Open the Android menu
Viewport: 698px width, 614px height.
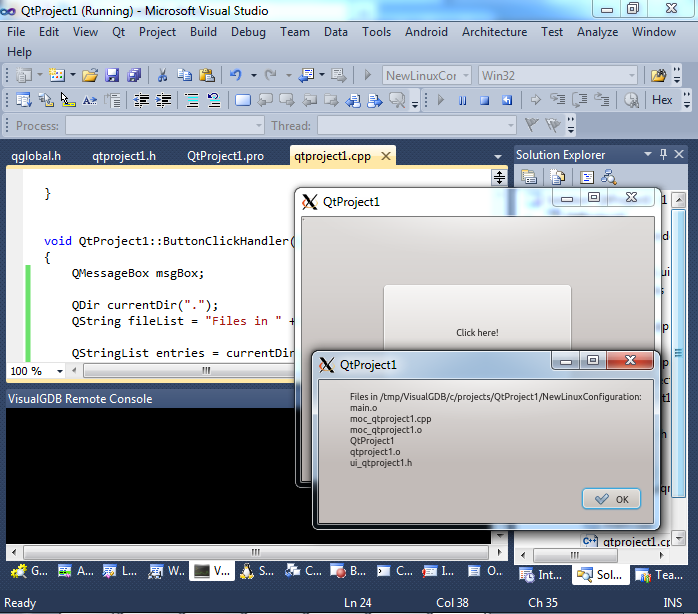pos(426,32)
